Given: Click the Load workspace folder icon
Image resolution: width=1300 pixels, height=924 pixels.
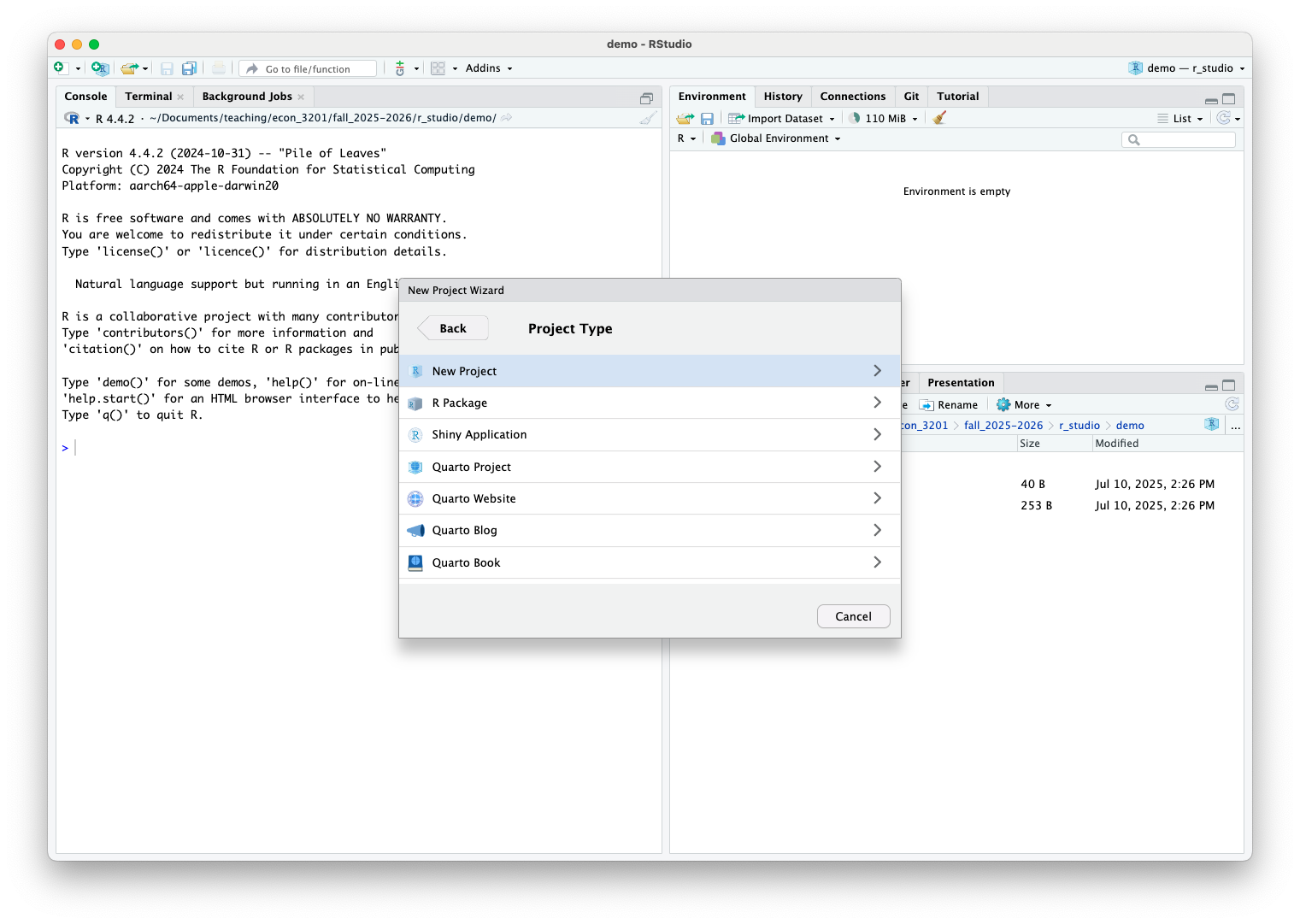Looking at the screenshot, I should coord(685,118).
